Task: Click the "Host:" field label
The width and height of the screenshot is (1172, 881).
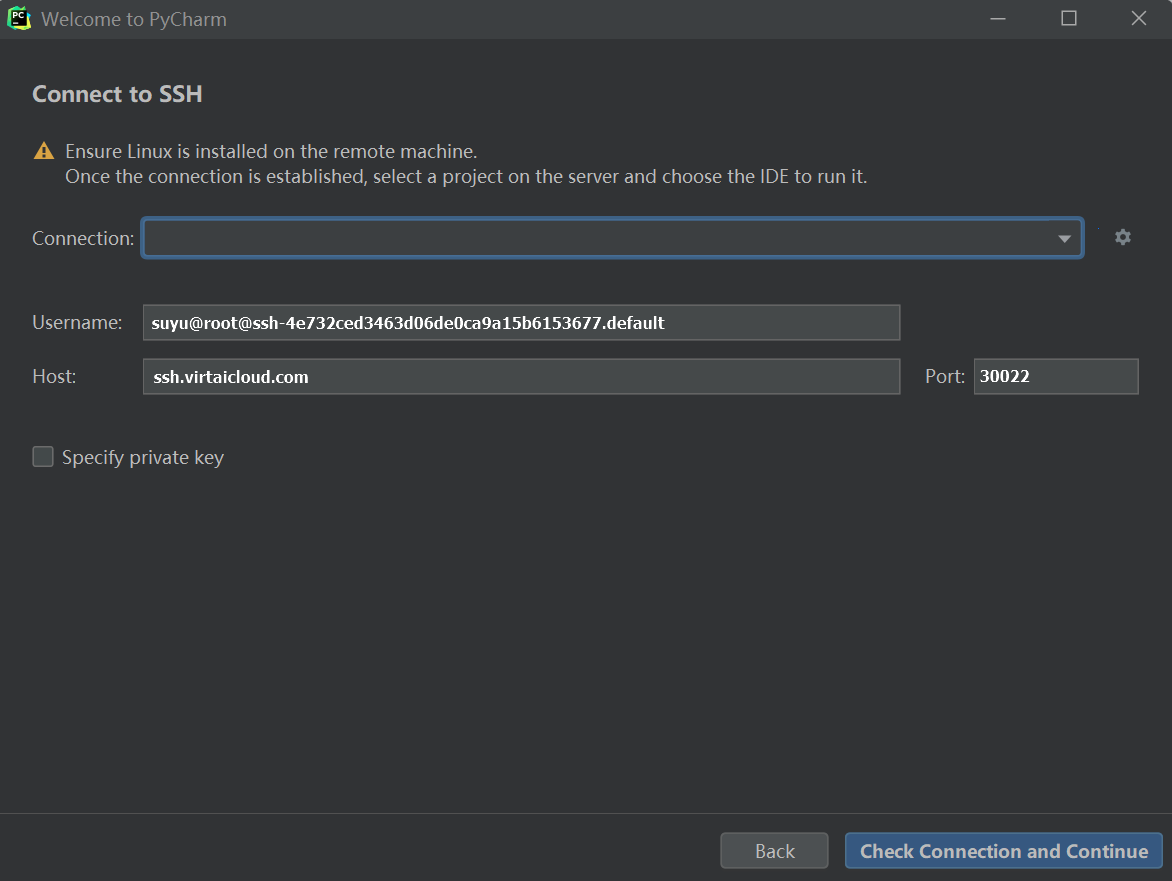Action: point(54,377)
